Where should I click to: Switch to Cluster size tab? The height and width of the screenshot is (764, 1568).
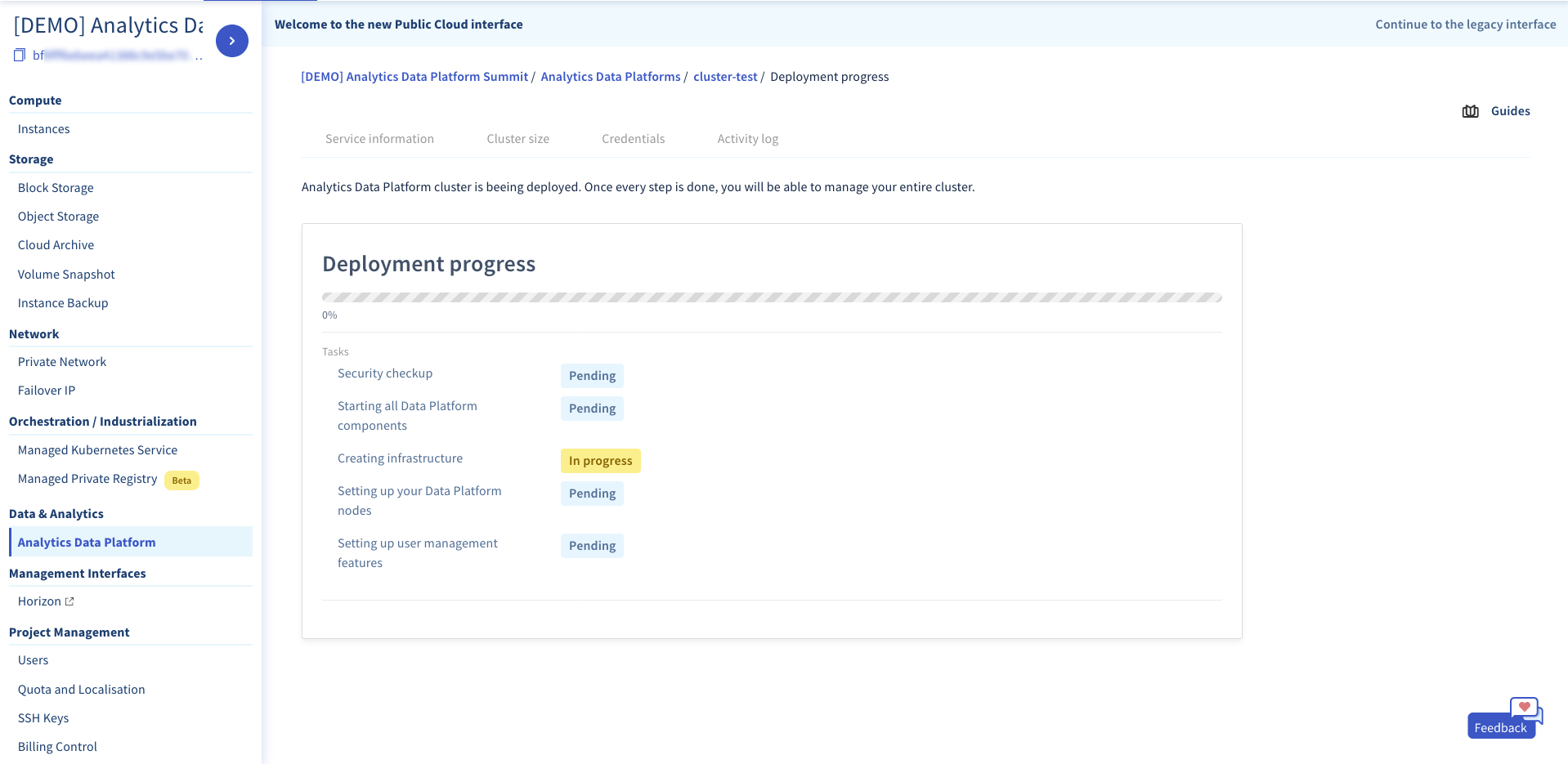click(517, 139)
